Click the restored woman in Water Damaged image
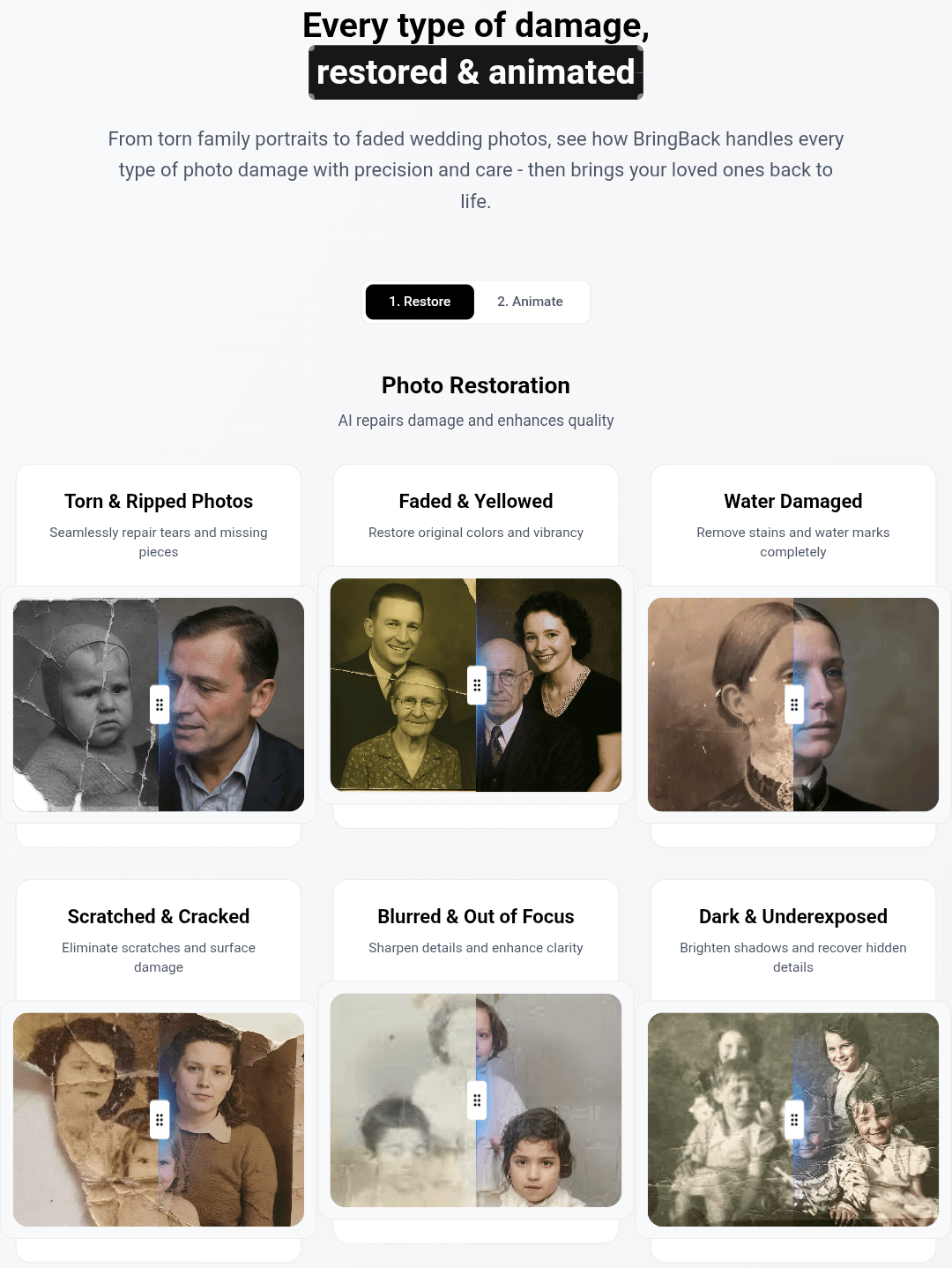Image resolution: width=952 pixels, height=1268 pixels. [x=866, y=705]
